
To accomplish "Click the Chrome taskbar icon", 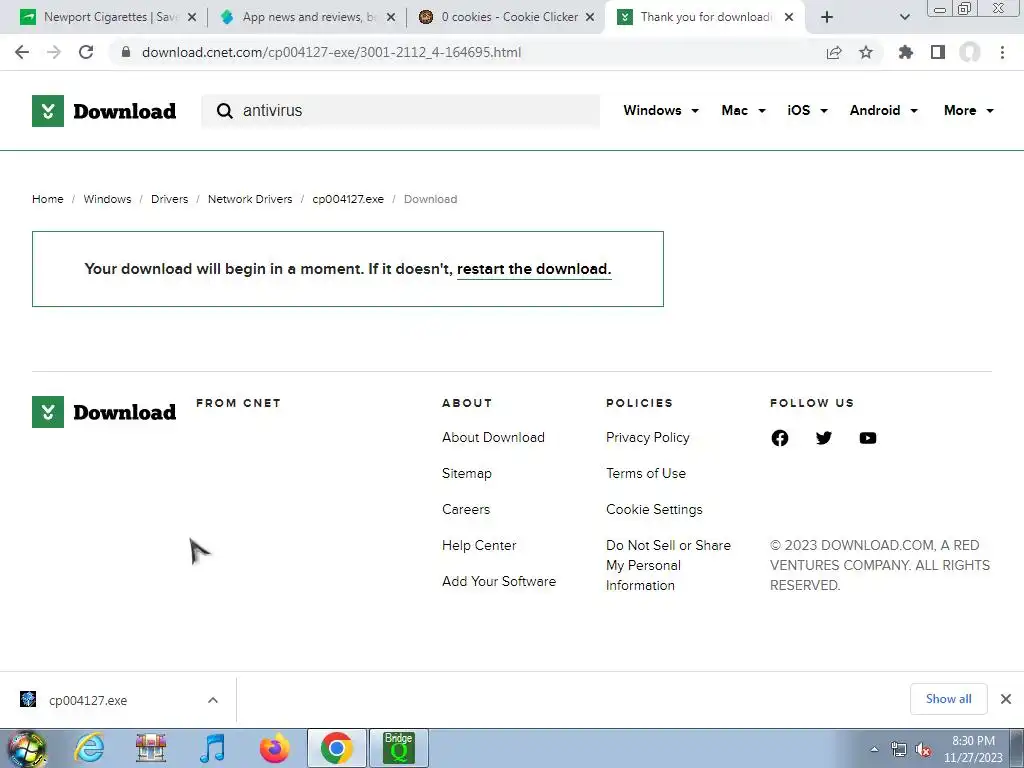I will click(x=336, y=748).
